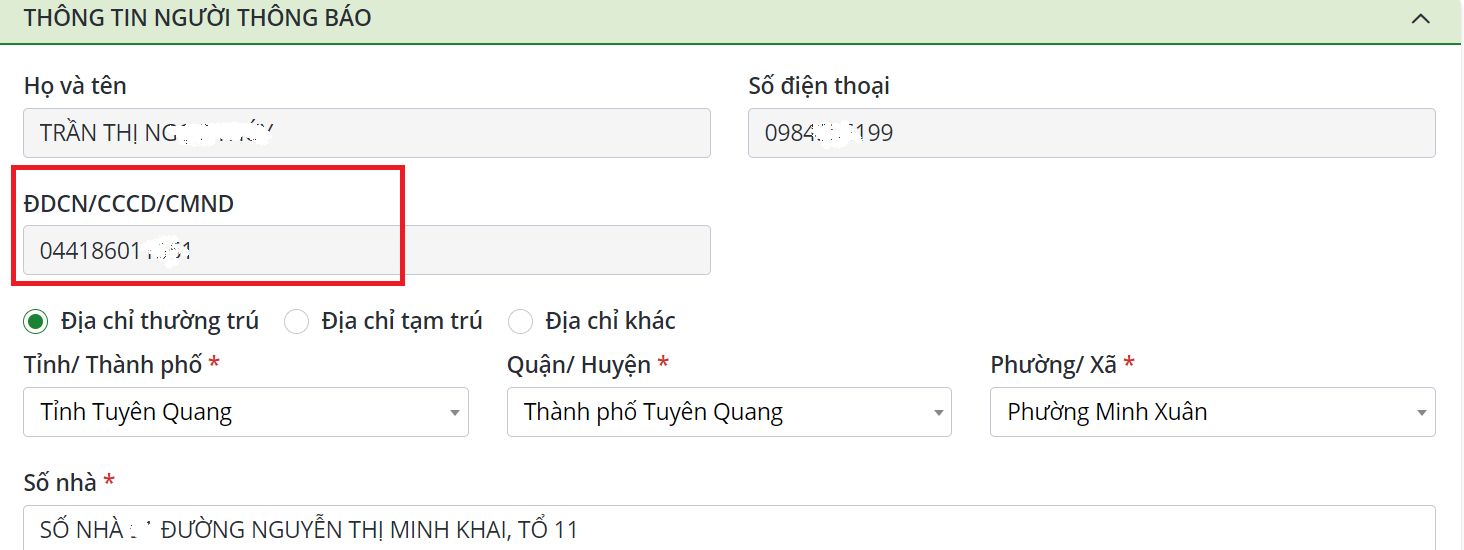The image size is (1464, 550).
Task: Select the Địa chỉ thường trú radio button
Action: (36, 321)
